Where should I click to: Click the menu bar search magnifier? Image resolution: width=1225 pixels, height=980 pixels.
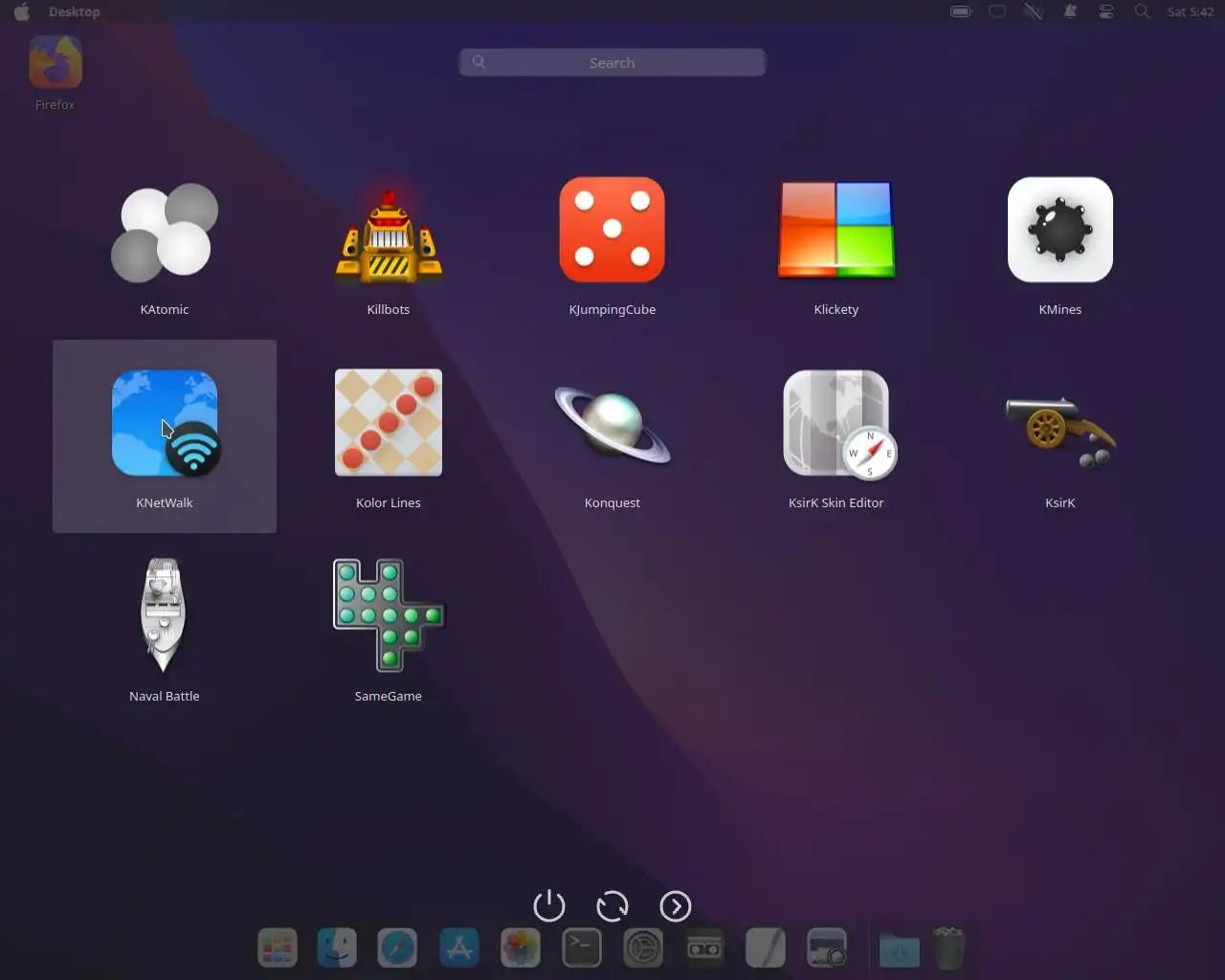(x=1142, y=11)
